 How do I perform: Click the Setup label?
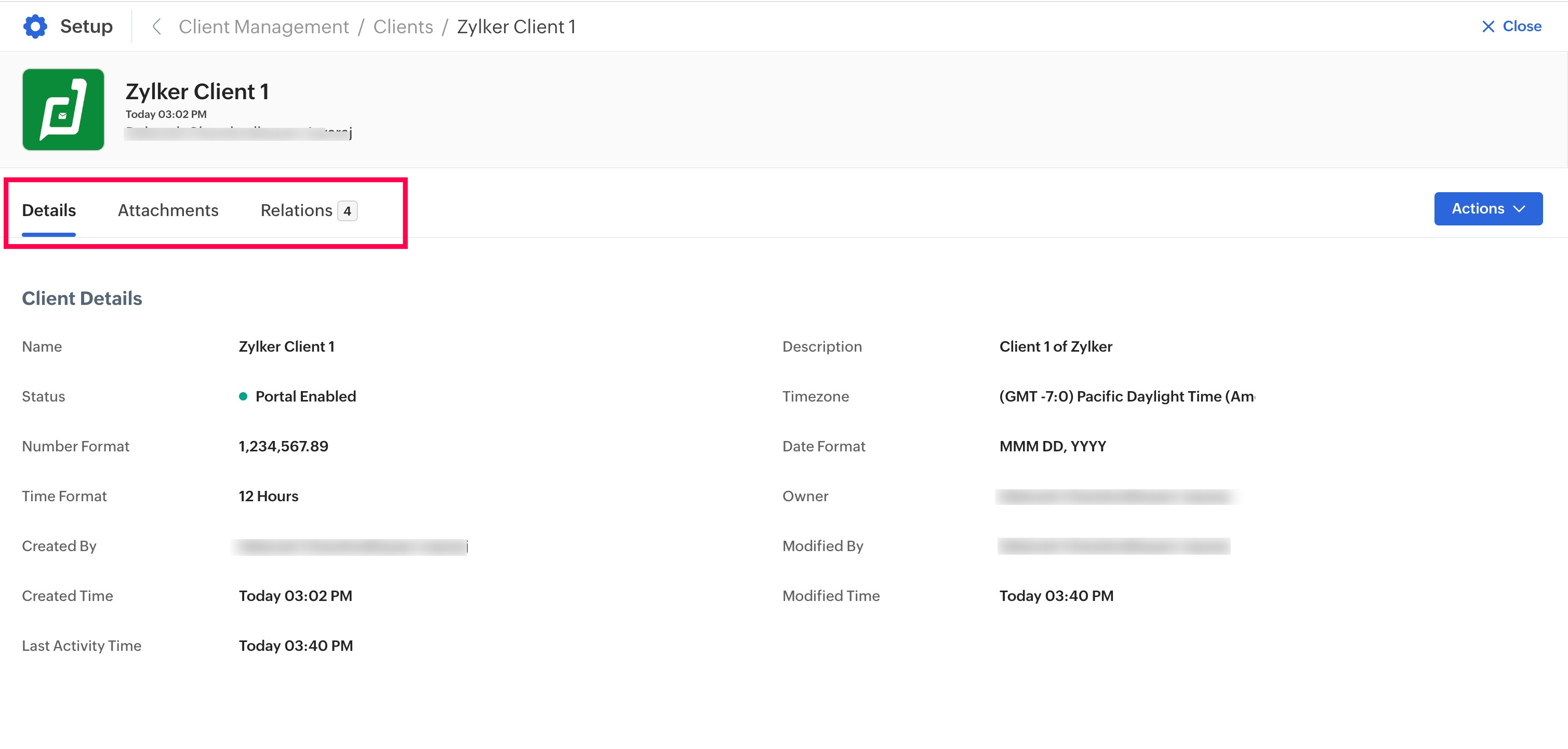click(86, 26)
